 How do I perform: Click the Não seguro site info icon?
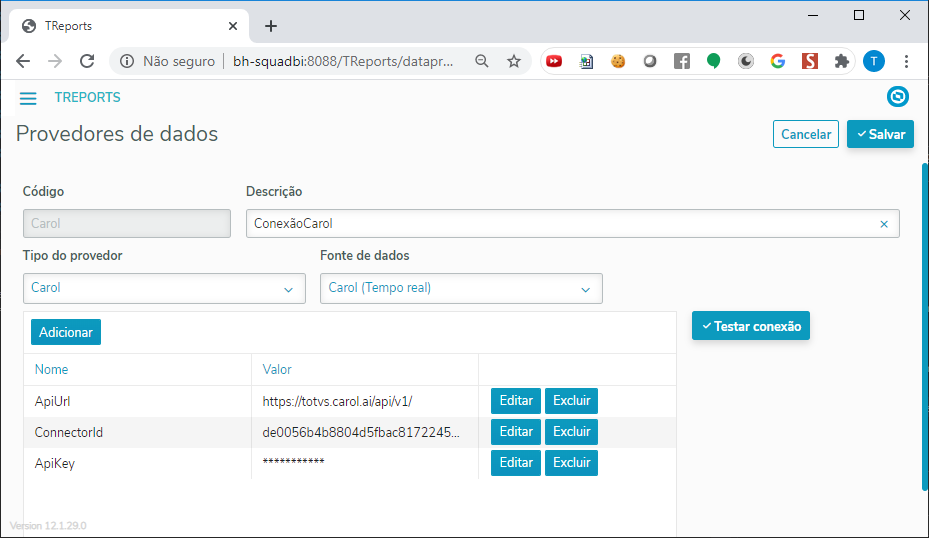click(x=127, y=61)
